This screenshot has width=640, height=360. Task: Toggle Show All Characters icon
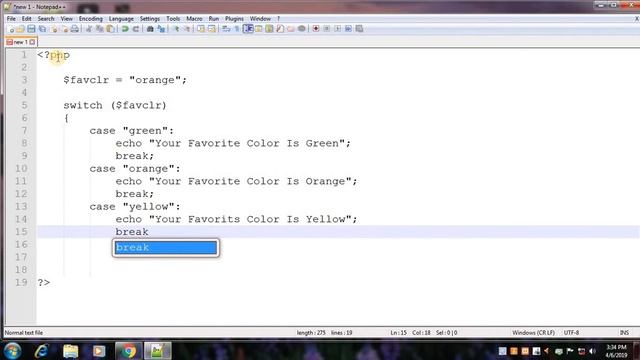tap(237, 29)
